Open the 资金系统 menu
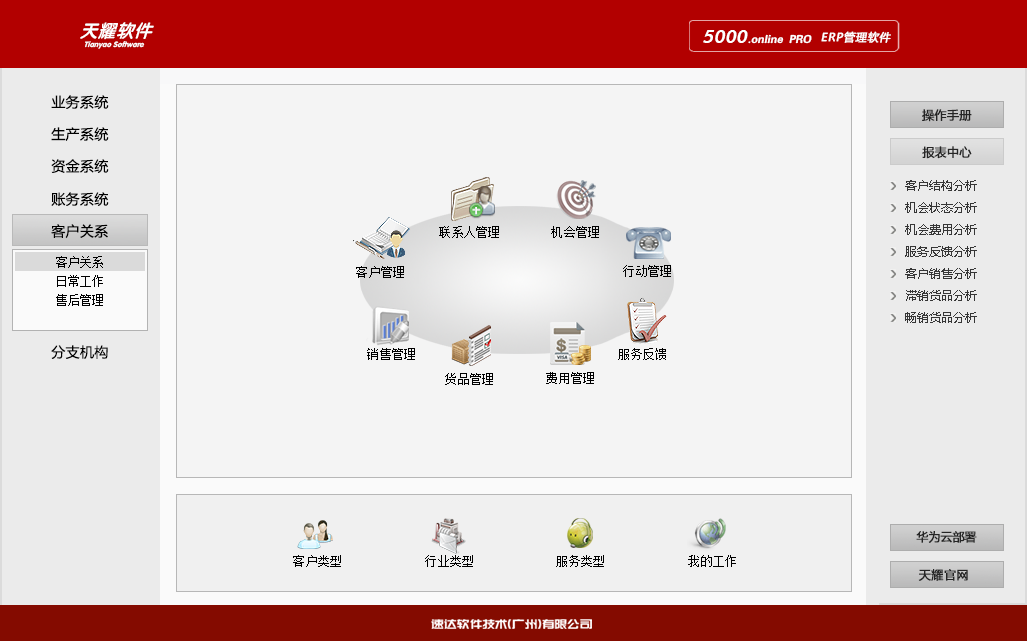The width and height of the screenshot is (1027, 641). 80,167
